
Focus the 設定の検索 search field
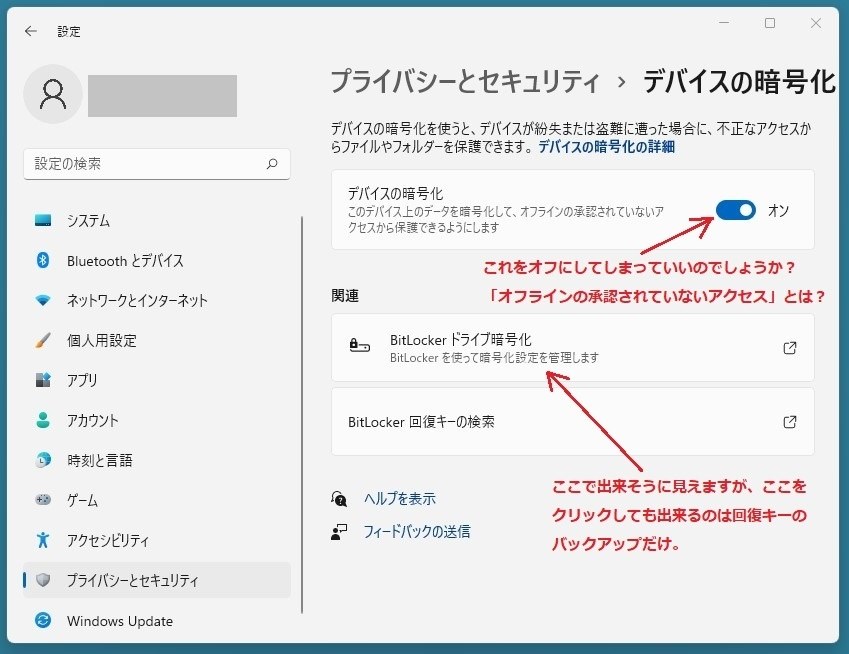pos(157,164)
